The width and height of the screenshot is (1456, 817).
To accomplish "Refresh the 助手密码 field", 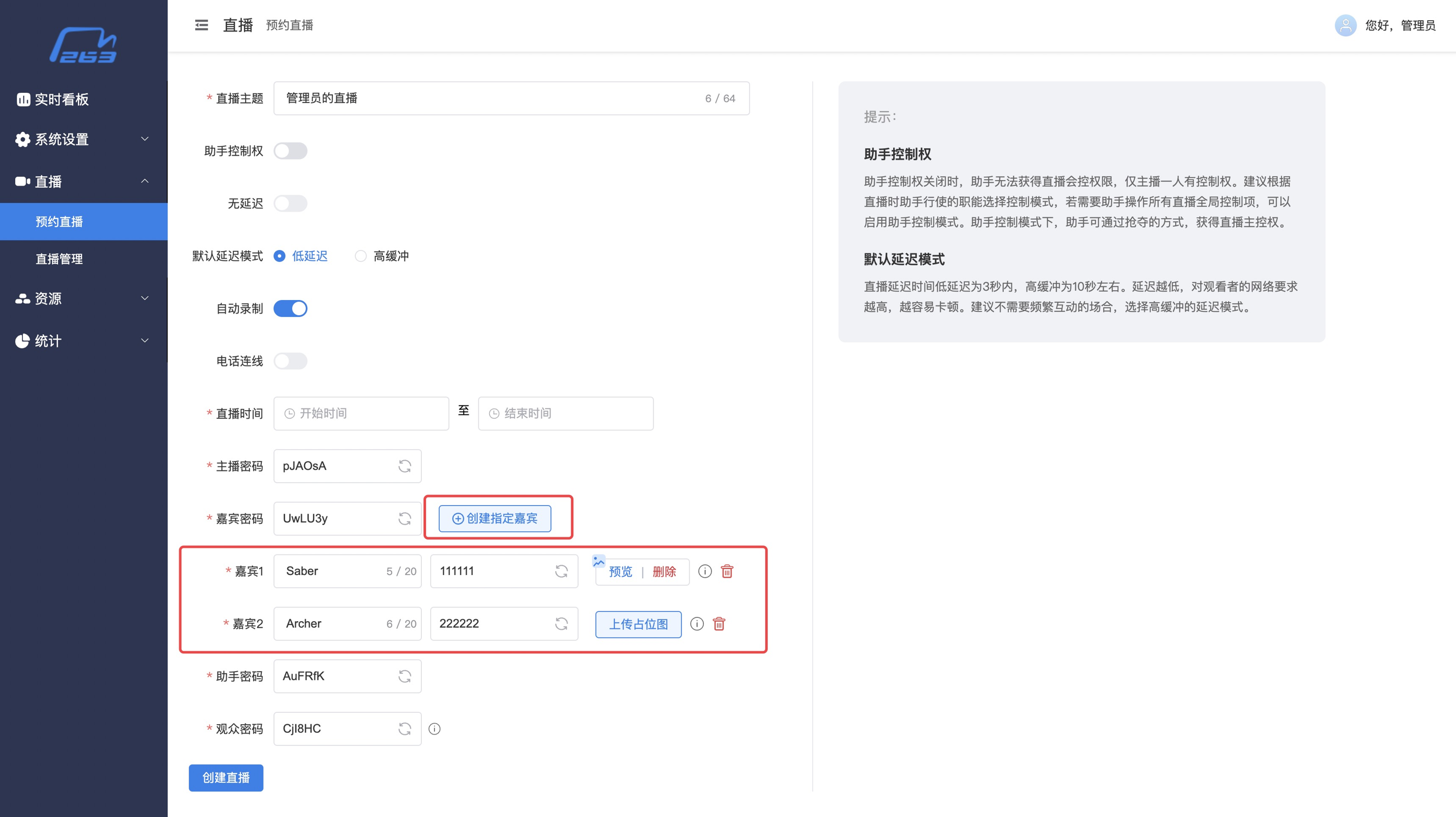I will [405, 676].
